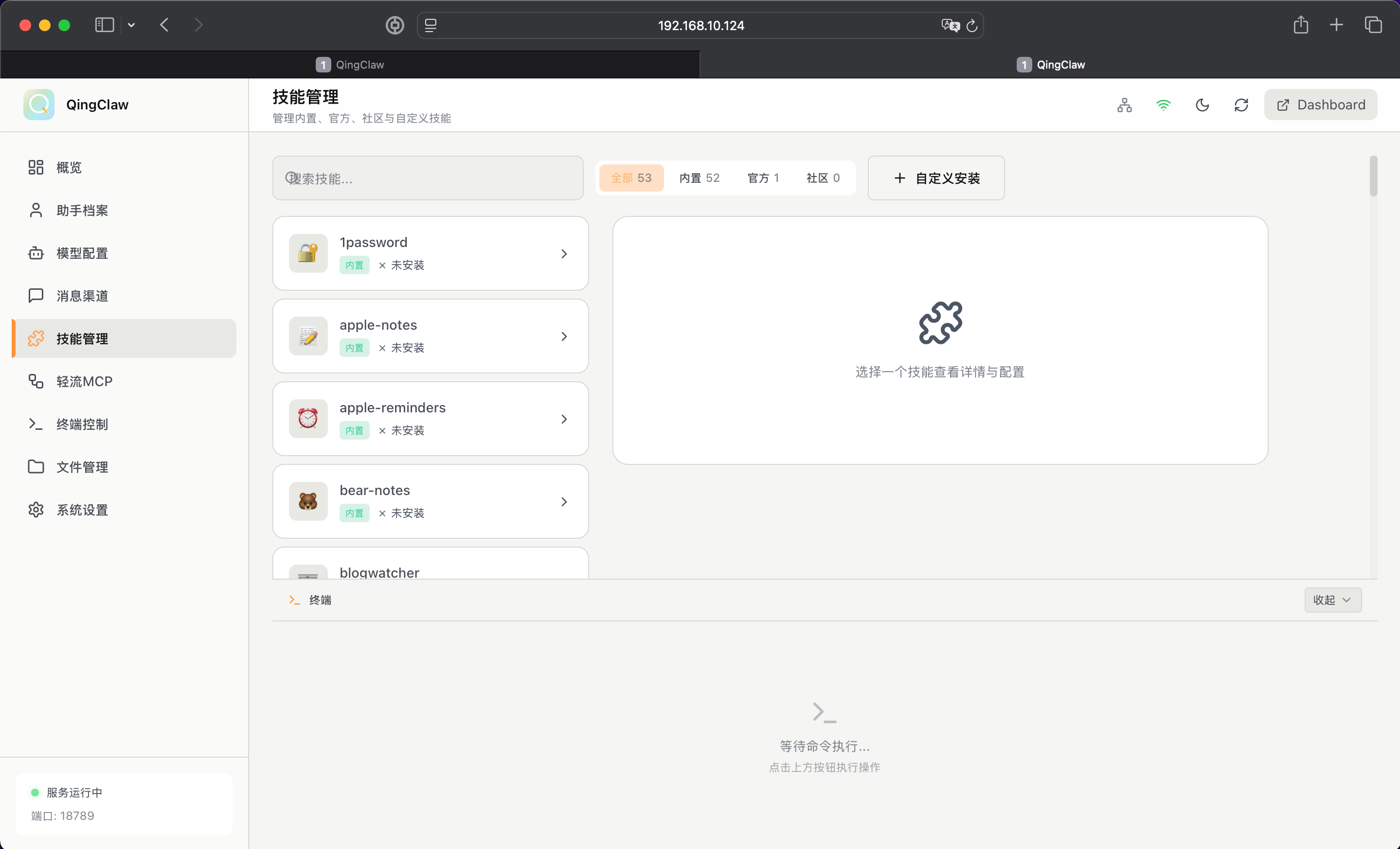
Task: Click the apple-reminders alarm clock icon
Action: (308, 419)
